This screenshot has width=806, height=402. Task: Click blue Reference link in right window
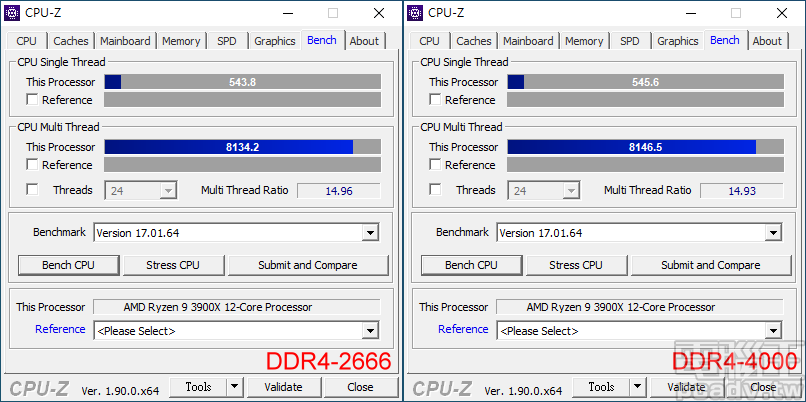click(x=463, y=329)
